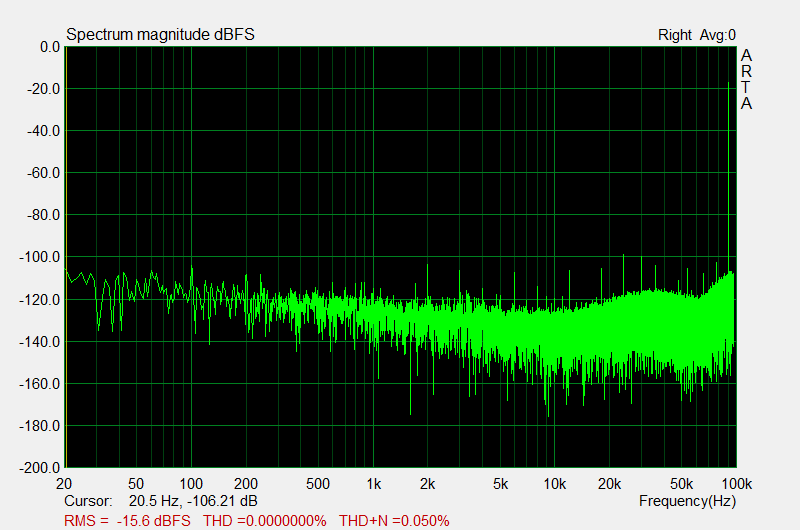Click the '10k' frequency axis label
Screen dimensions: 800x530
point(555,484)
